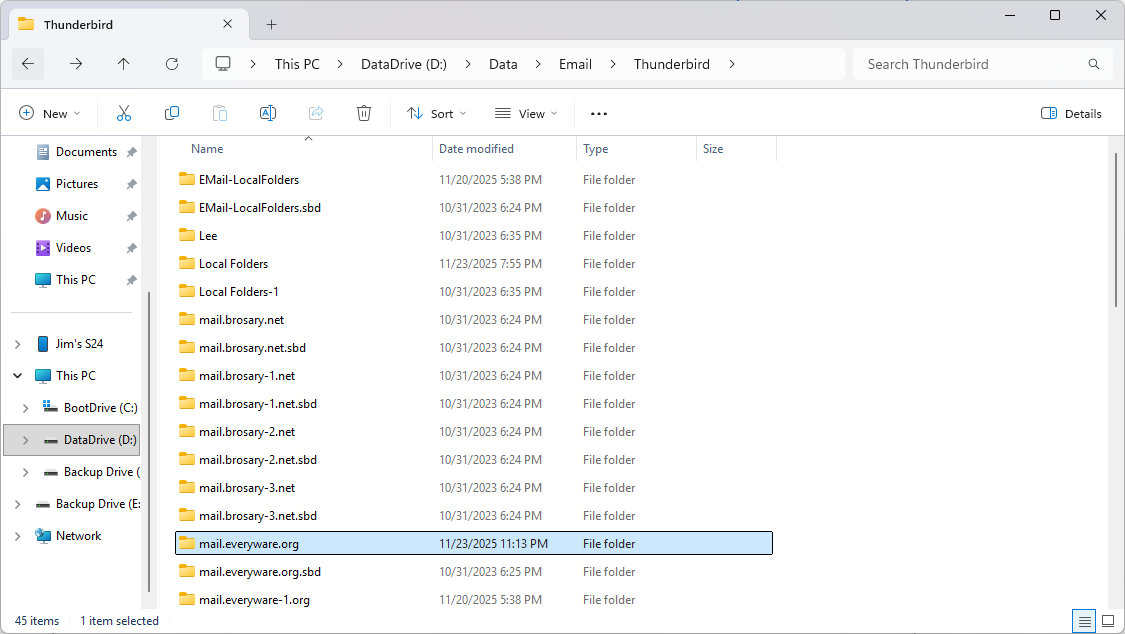The height and width of the screenshot is (634, 1125).
Task: Open the View dropdown menu
Action: (x=526, y=114)
